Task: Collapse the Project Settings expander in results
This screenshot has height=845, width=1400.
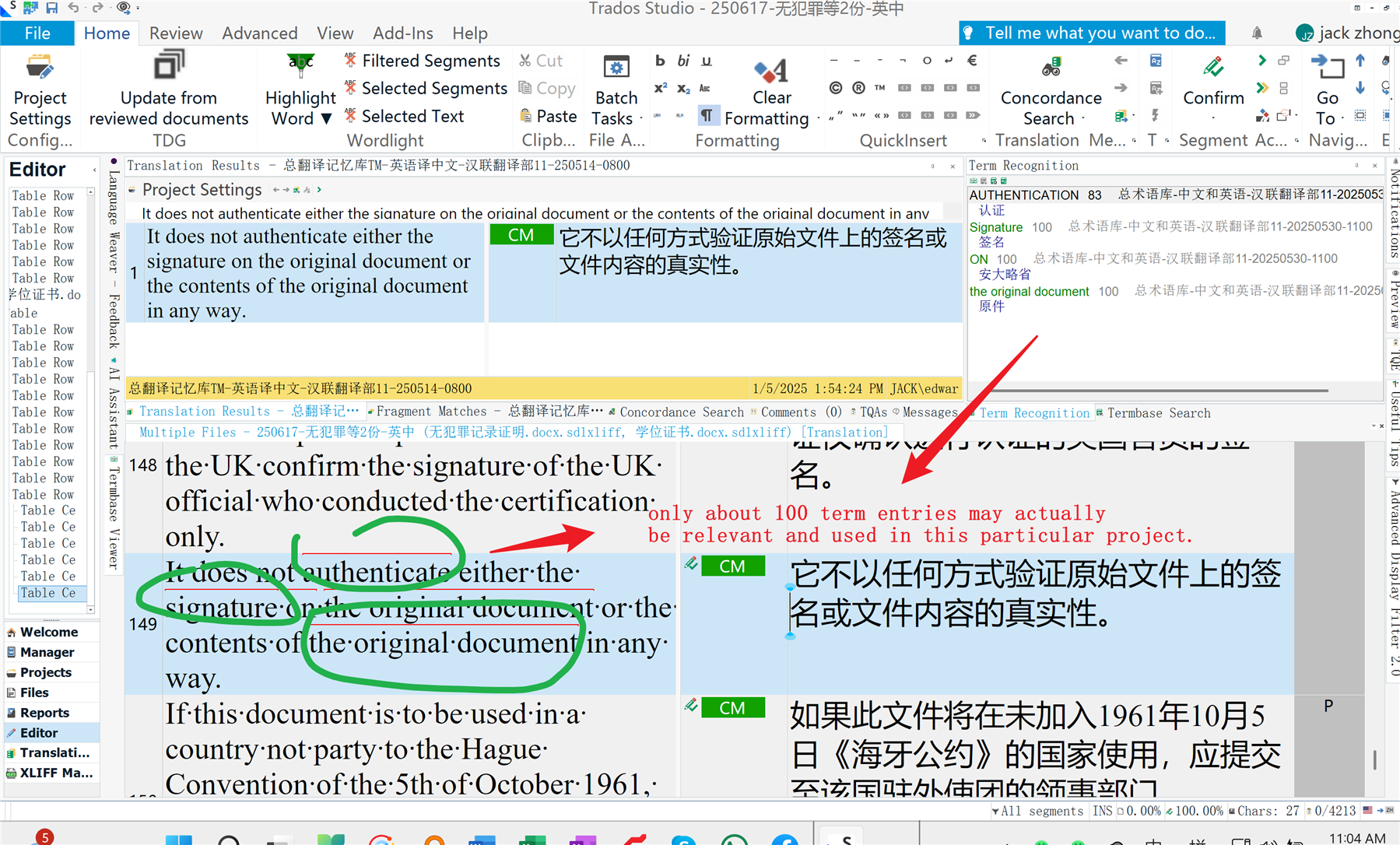Action: 132,190
